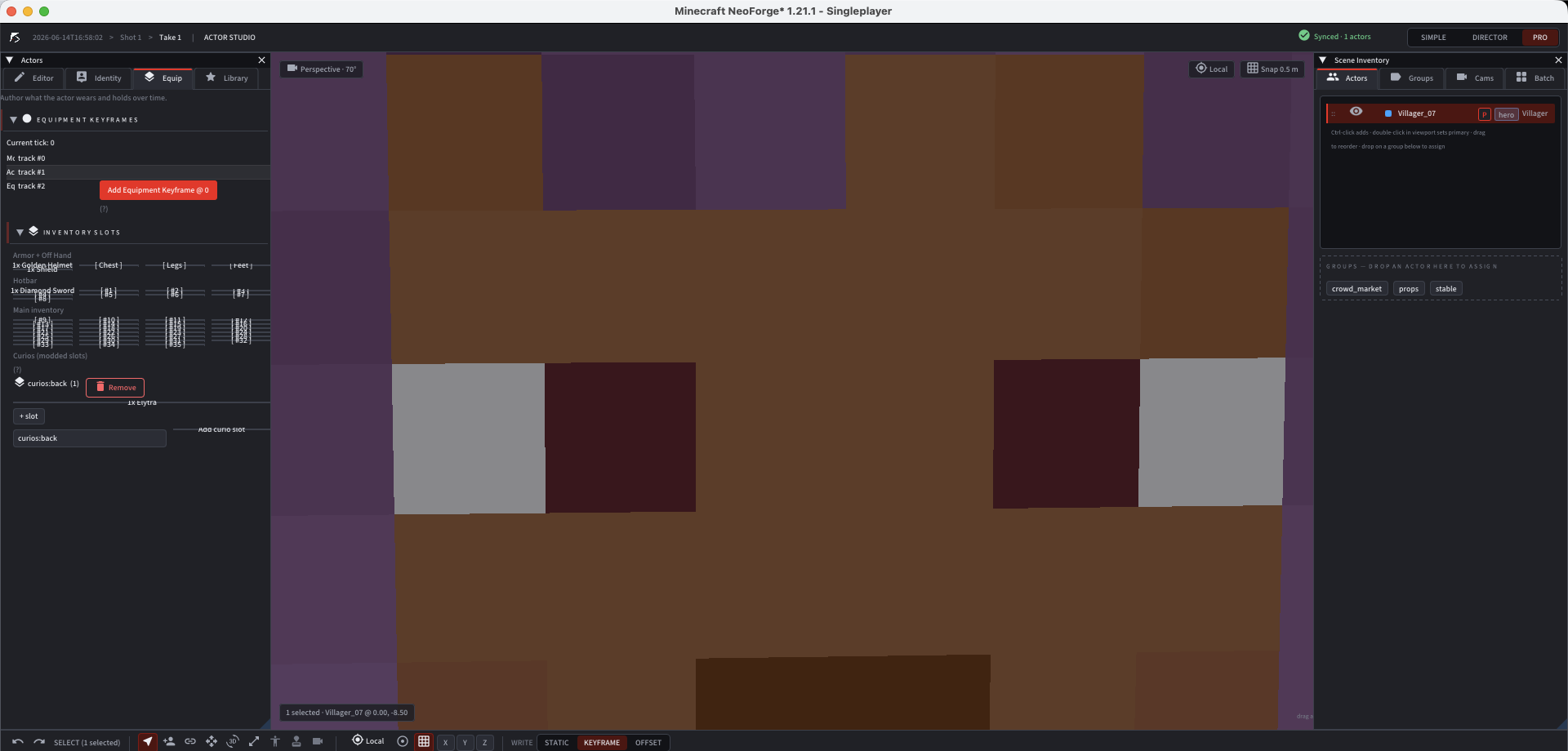Viewport: 1568px width, 751px height.
Task: Collapse the Actors panel triangle
Action: [x=10, y=60]
